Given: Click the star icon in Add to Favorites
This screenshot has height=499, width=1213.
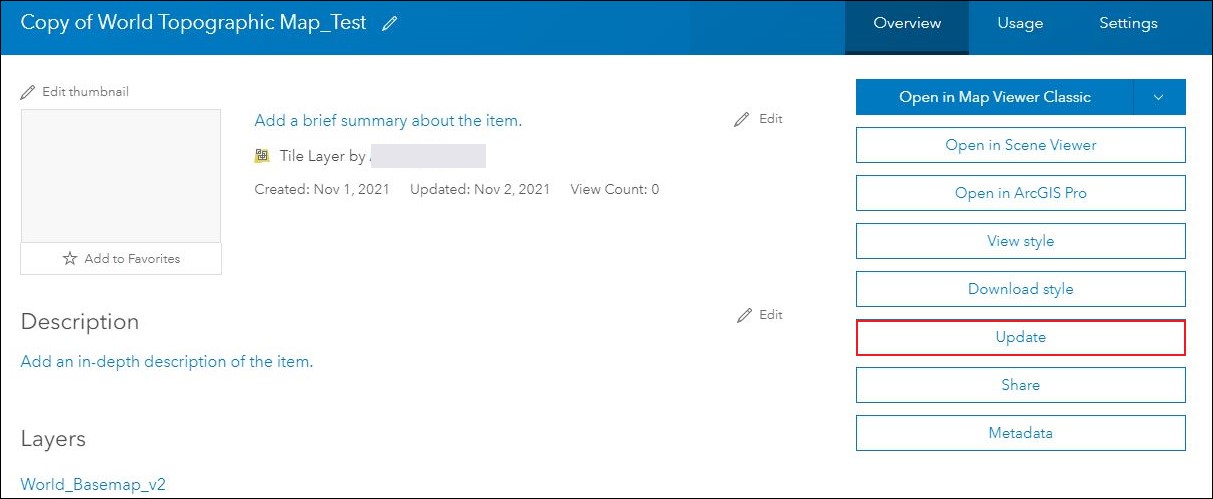Looking at the screenshot, I should (70, 258).
